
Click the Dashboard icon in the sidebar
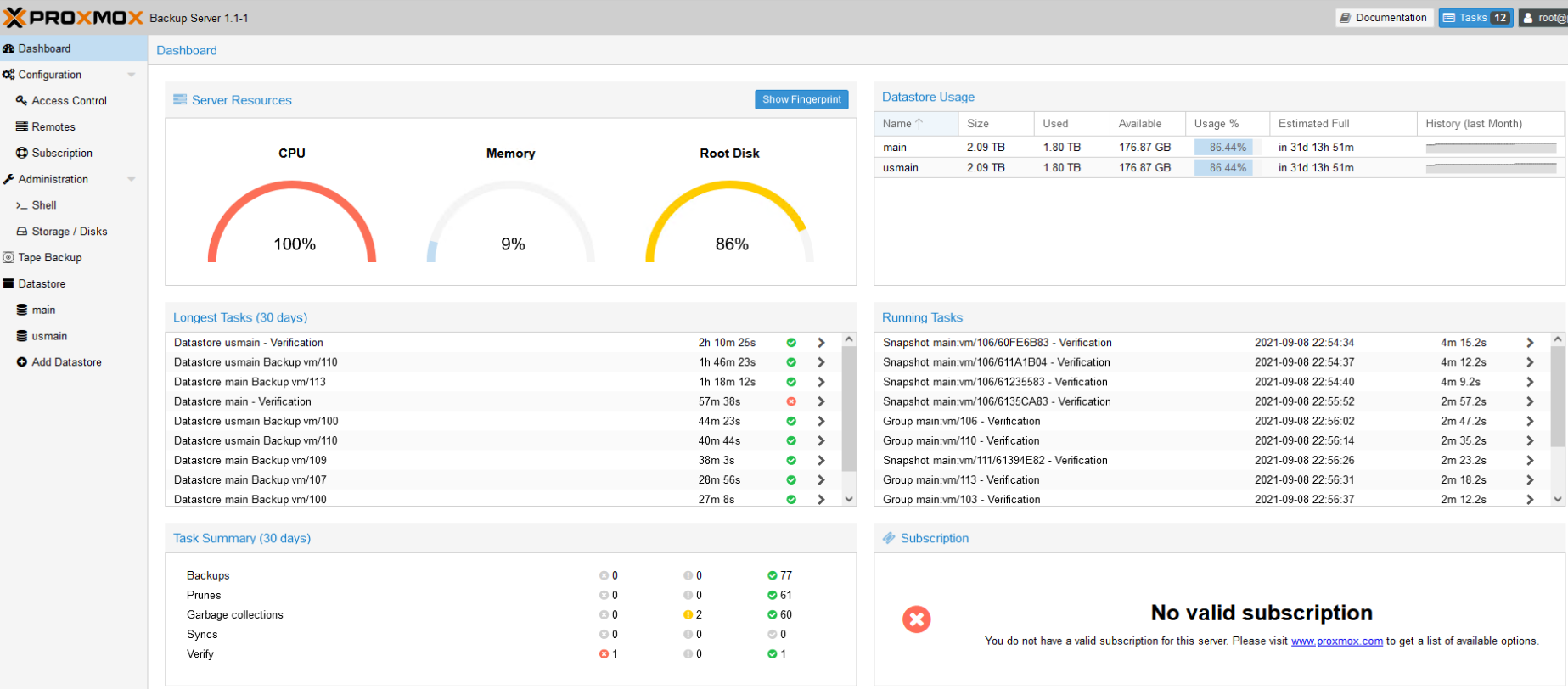click(8, 48)
